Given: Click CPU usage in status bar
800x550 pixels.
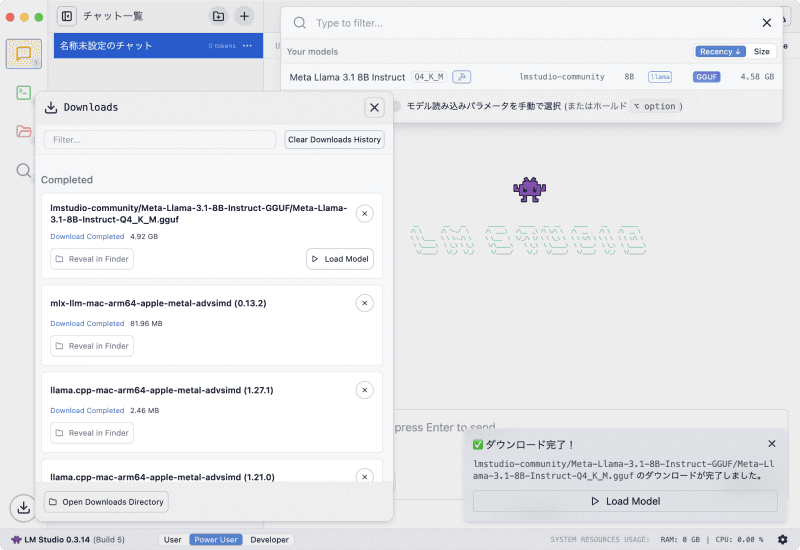Looking at the screenshot, I should [x=739, y=539].
